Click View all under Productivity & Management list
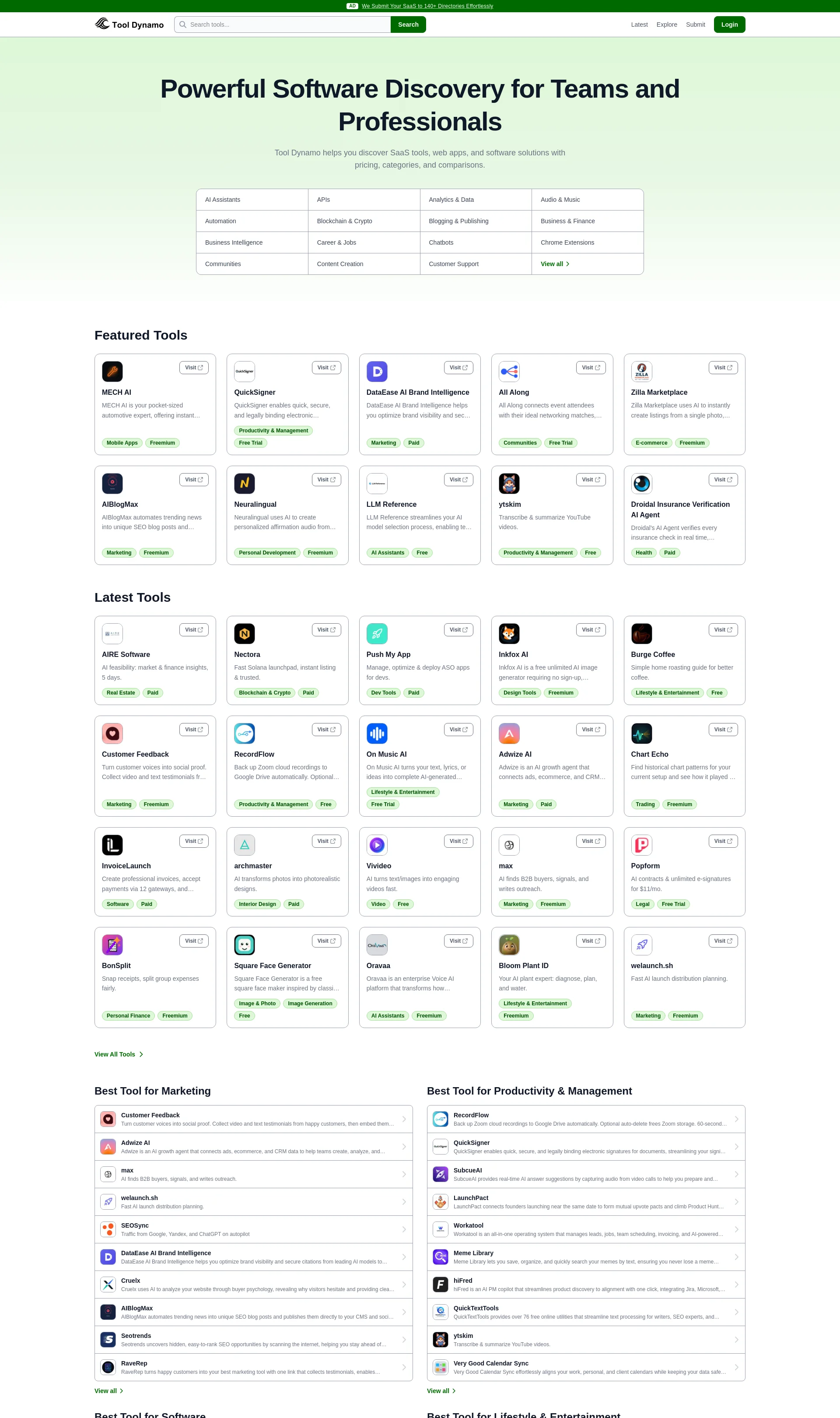The height and width of the screenshot is (1418, 840). tap(441, 1391)
